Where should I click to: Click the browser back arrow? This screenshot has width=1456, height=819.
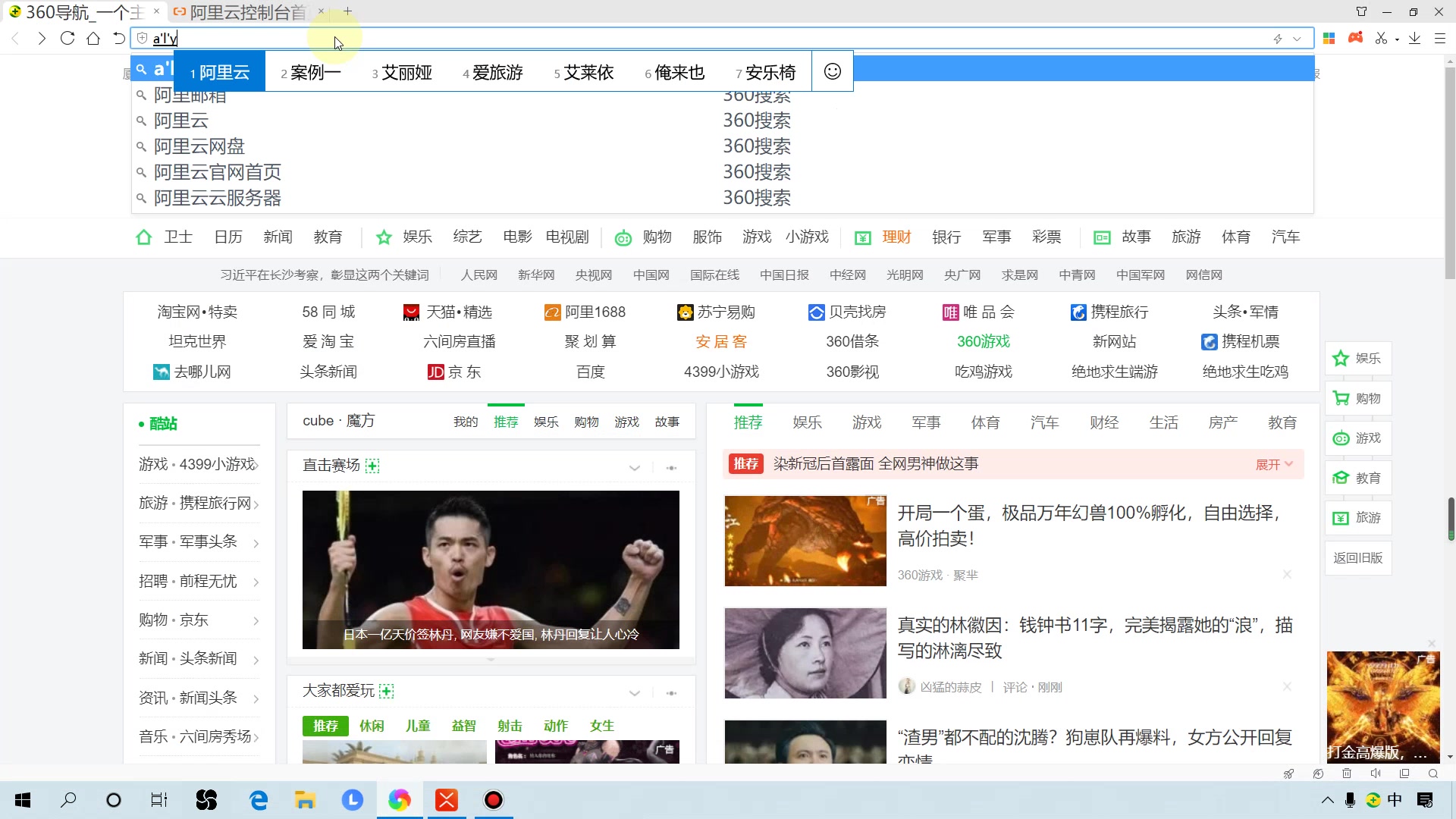[15, 38]
